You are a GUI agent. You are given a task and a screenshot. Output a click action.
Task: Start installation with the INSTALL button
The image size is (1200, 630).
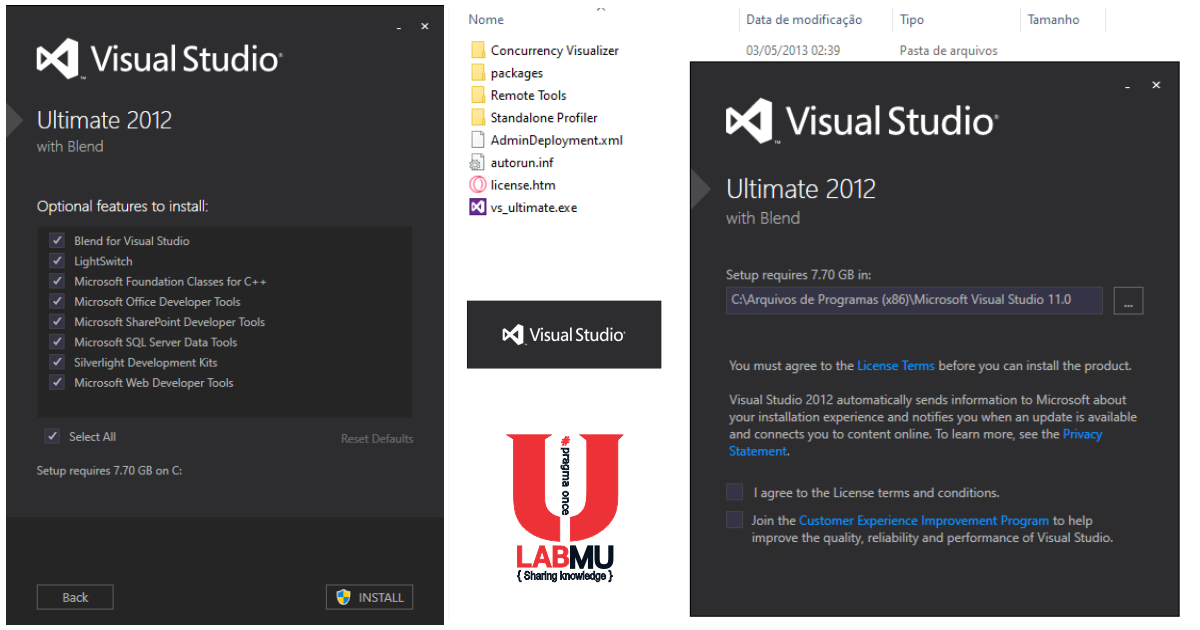point(372,597)
